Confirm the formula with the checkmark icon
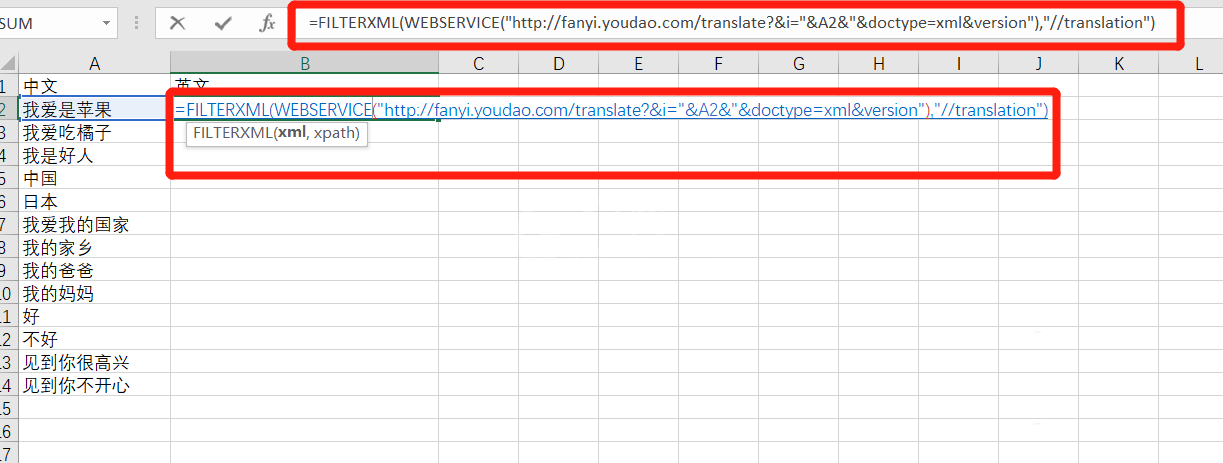Image resolution: width=1223 pixels, height=463 pixels. pos(223,22)
